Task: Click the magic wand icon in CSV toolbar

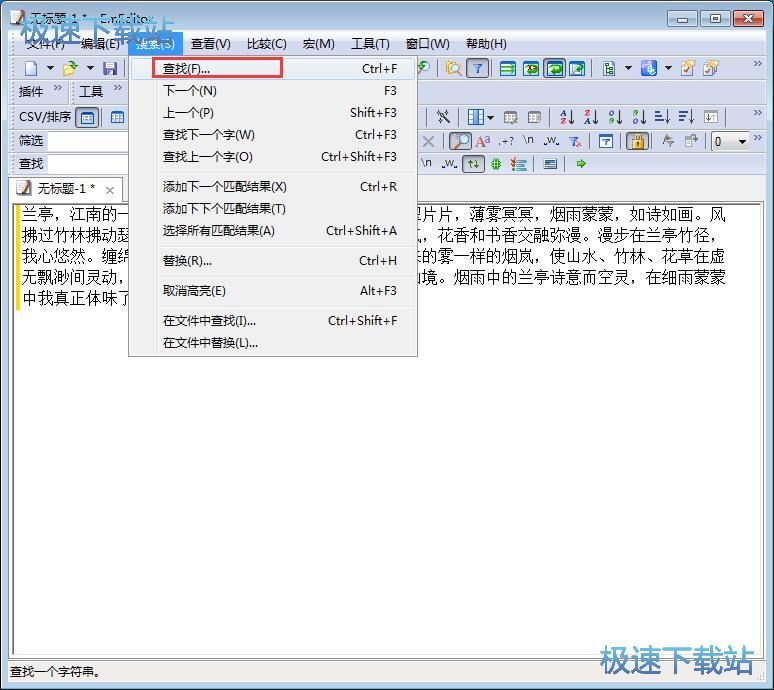Action: click(x=443, y=117)
